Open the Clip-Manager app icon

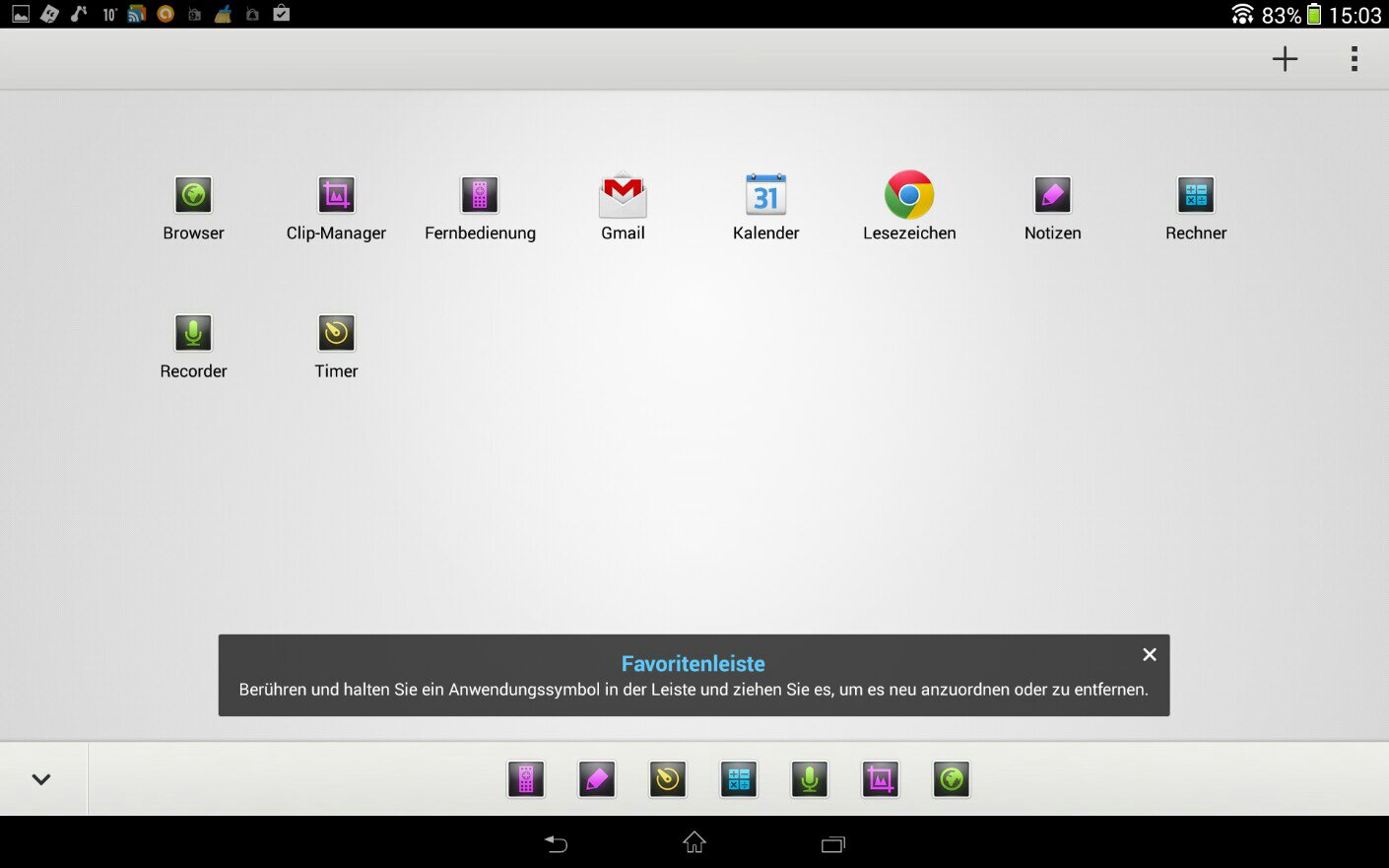[336, 195]
